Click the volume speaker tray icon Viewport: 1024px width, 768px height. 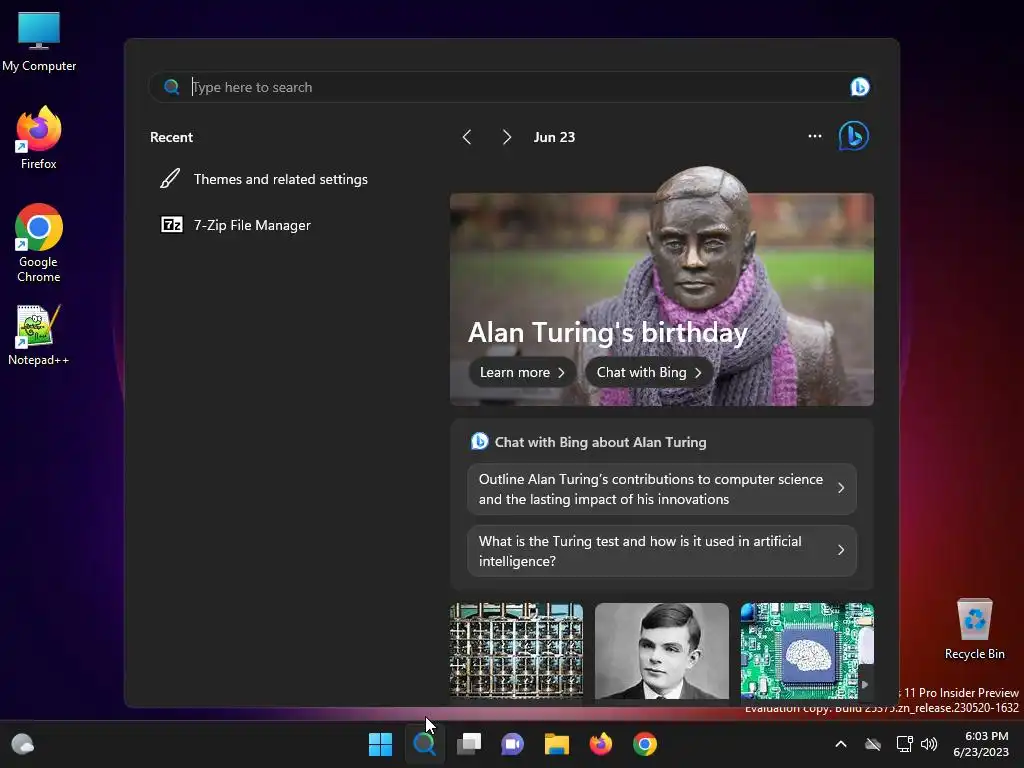(929, 744)
